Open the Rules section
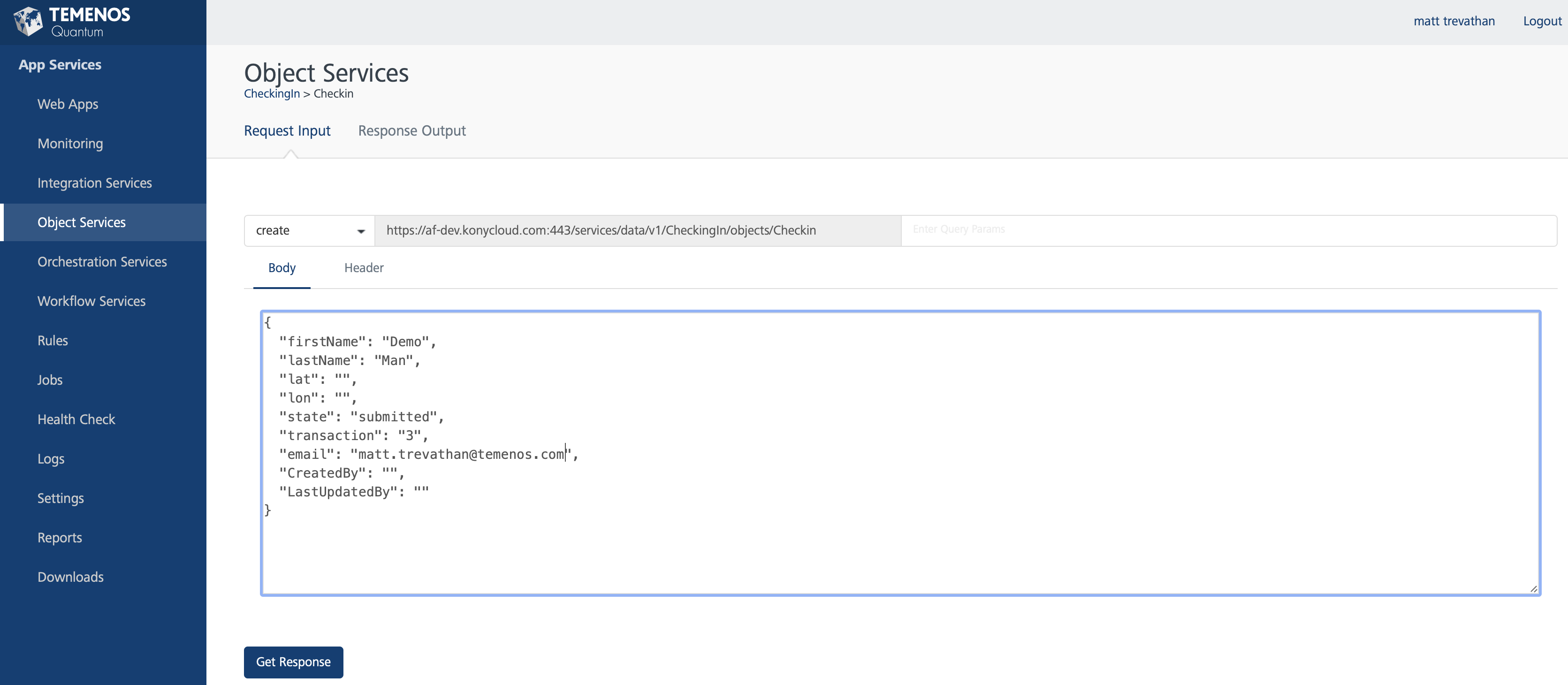 pos(53,340)
